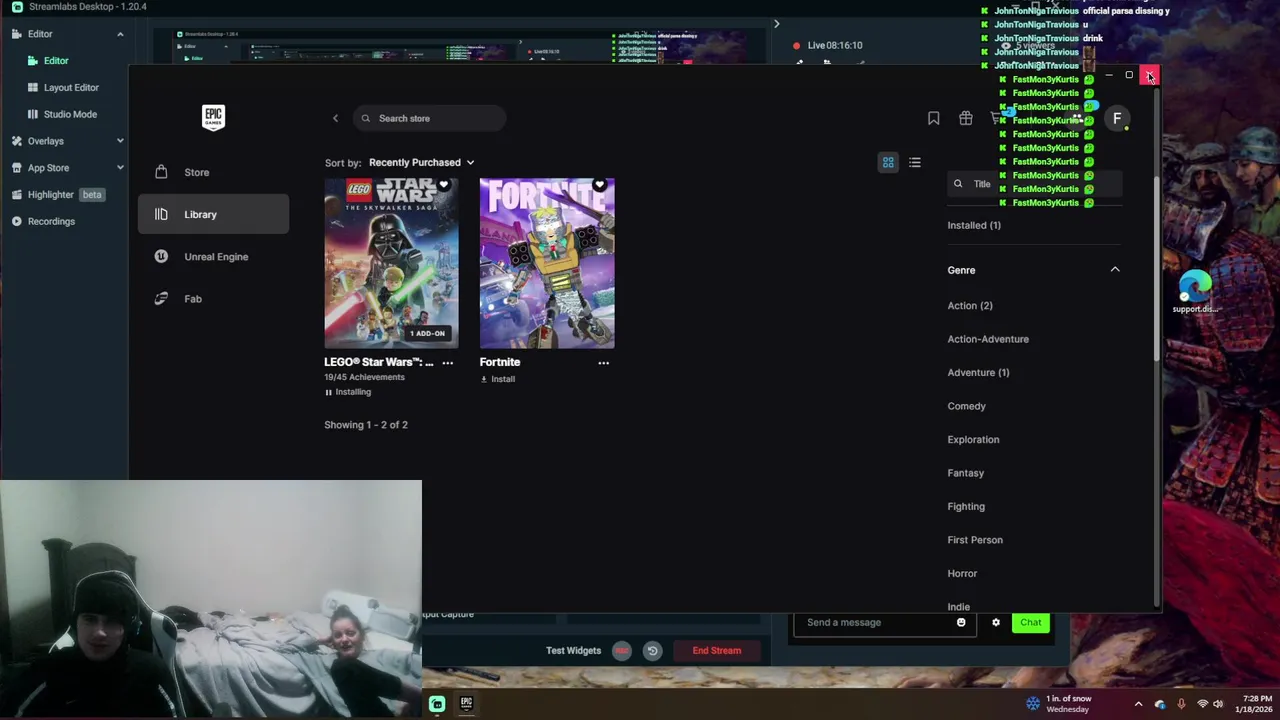Screen dimensions: 1280x720
Task: Filter by Exploration genre
Action: tap(973, 440)
